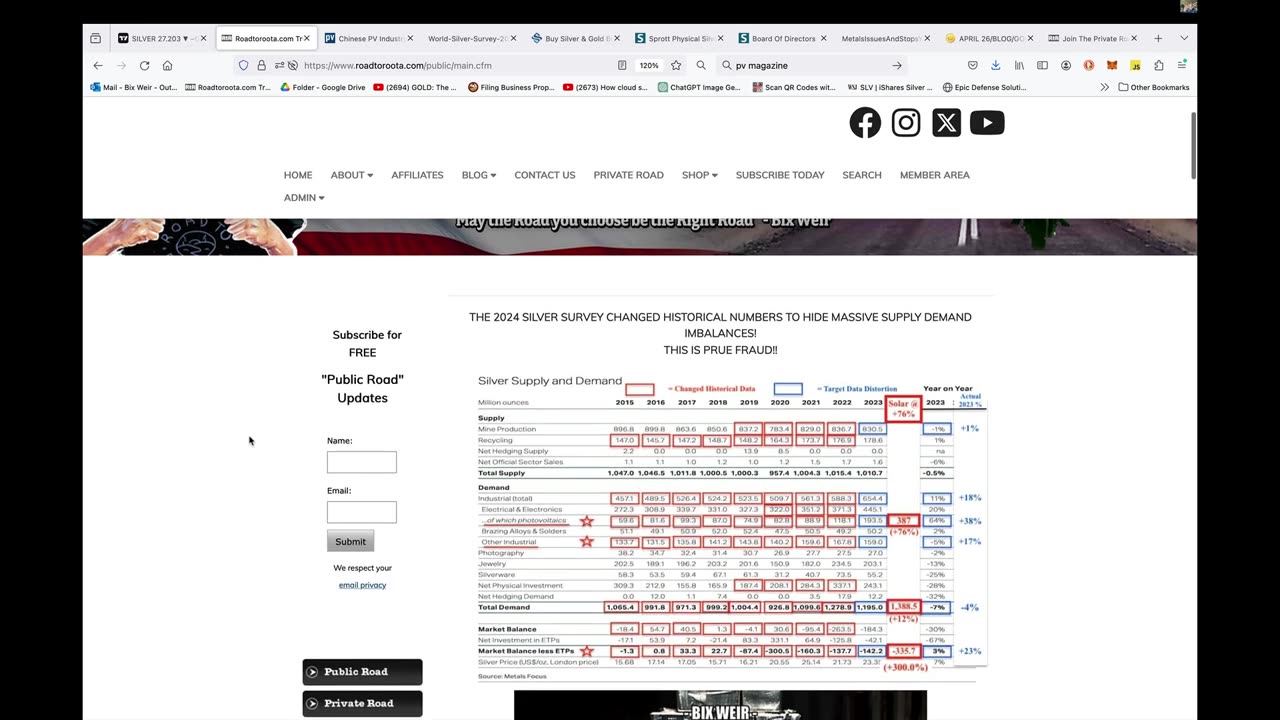Close the SILVER 27.203 tab
1280x720 pixels.
pyautogui.click(x=203, y=38)
